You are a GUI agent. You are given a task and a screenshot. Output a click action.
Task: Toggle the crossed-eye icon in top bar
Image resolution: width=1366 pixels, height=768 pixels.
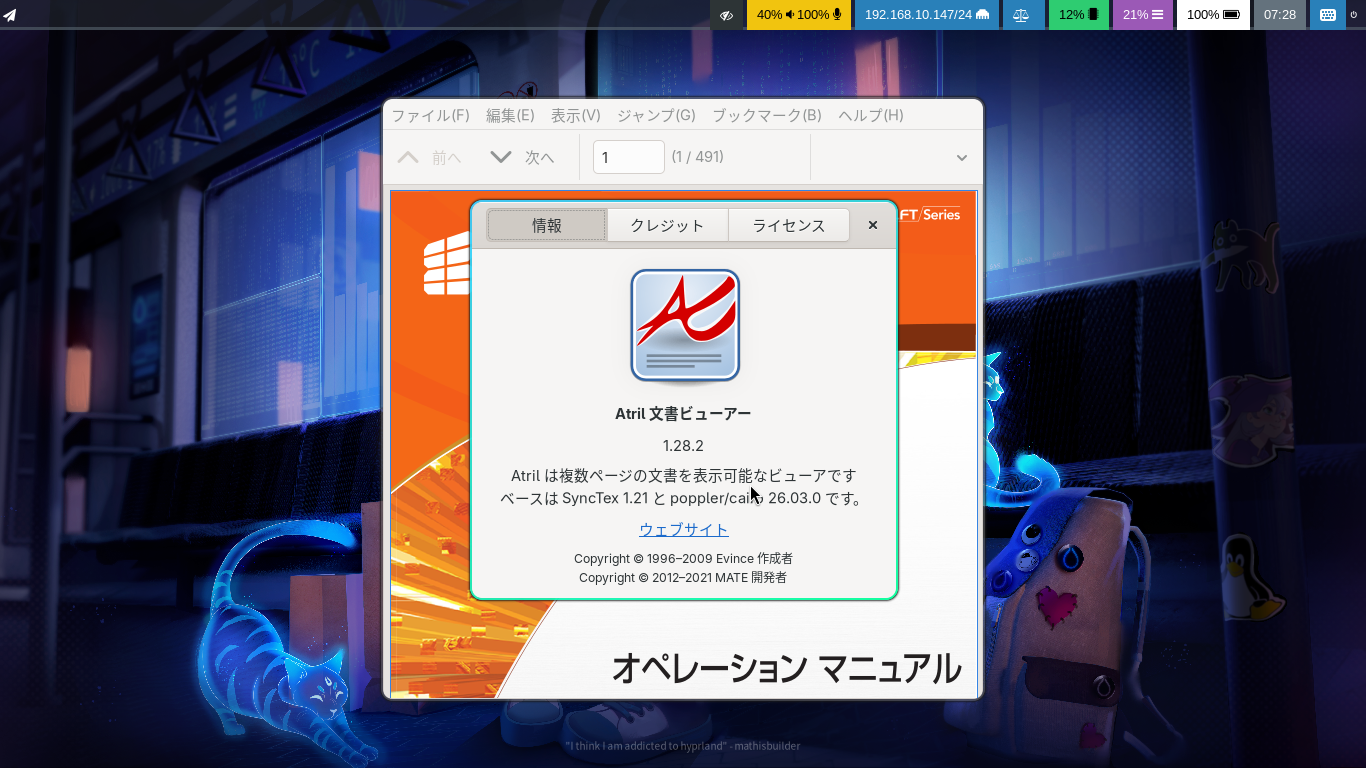(727, 15)
